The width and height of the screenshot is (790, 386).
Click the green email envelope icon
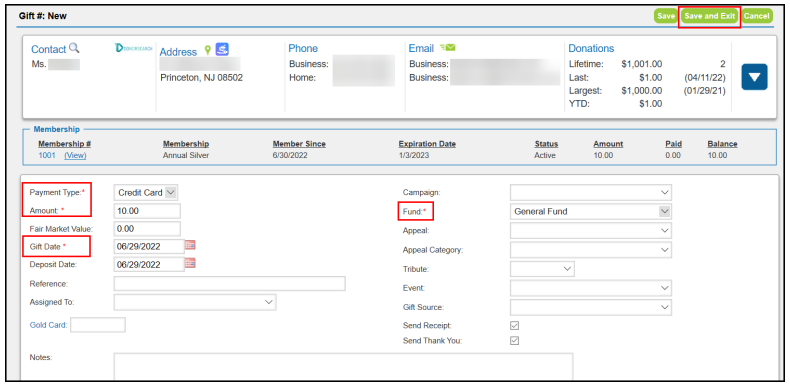pos(447,47)
